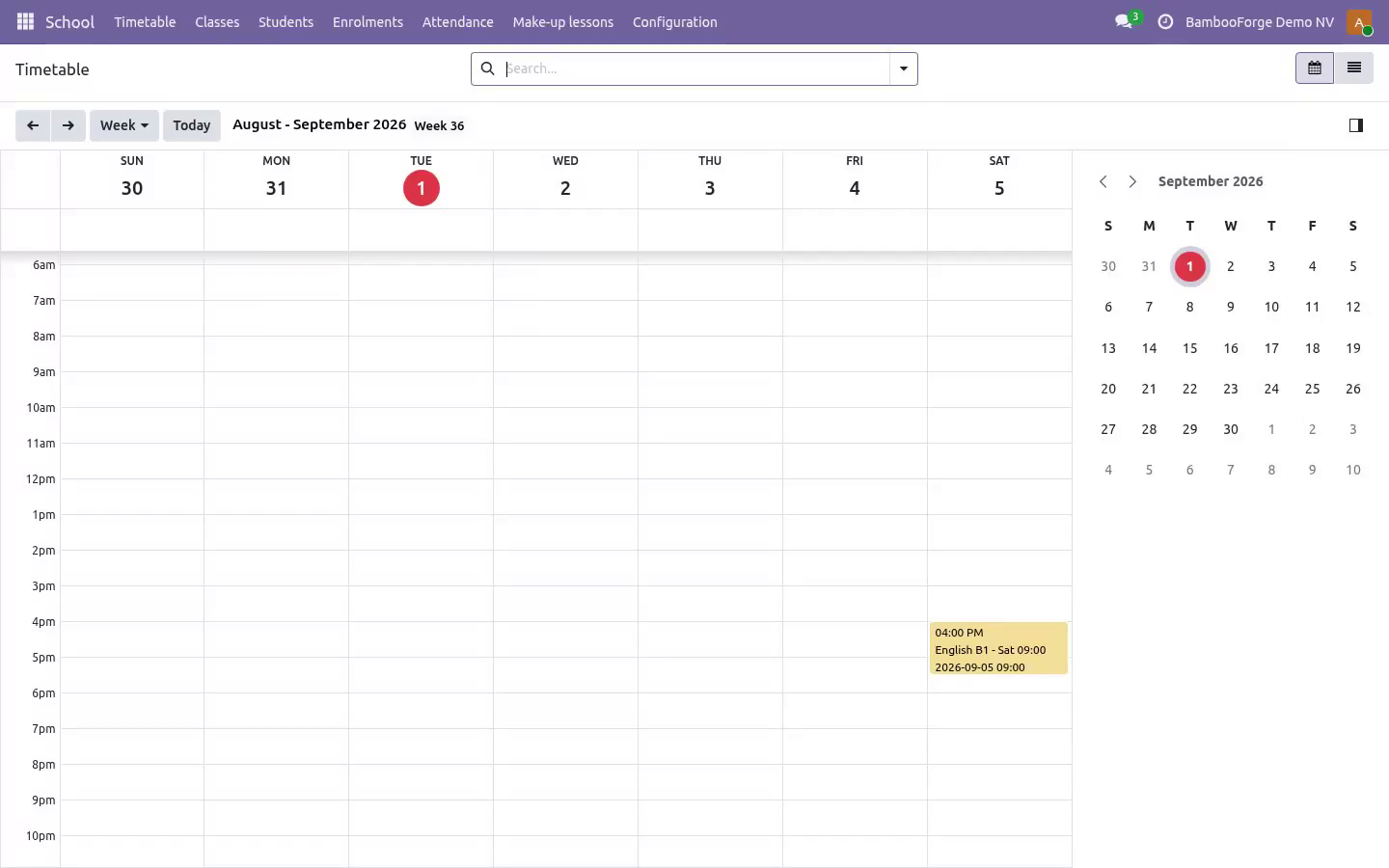The width and height of the screenshot is (1389, 868).
Task: Expand the search filter options dropdown
Action: tap(904, 68)
